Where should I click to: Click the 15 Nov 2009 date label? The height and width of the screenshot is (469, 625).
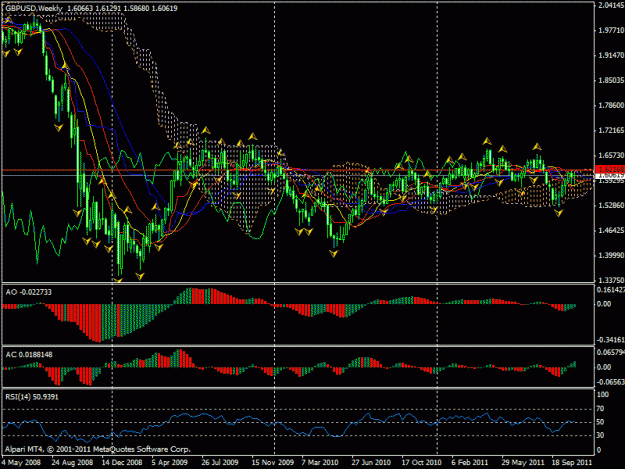click(x=273, y=462)
